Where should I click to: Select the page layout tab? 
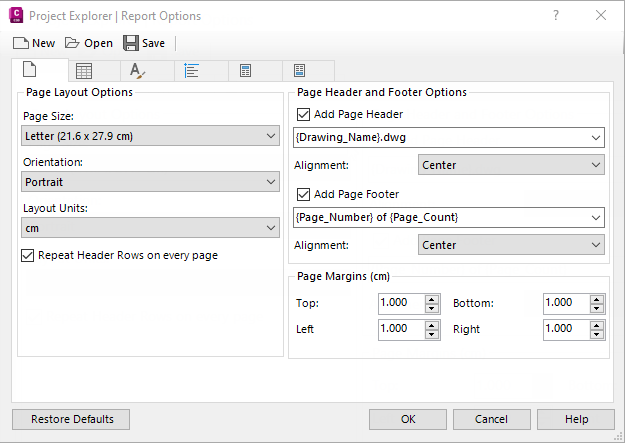pyautogui.click(x=30, y=71)
